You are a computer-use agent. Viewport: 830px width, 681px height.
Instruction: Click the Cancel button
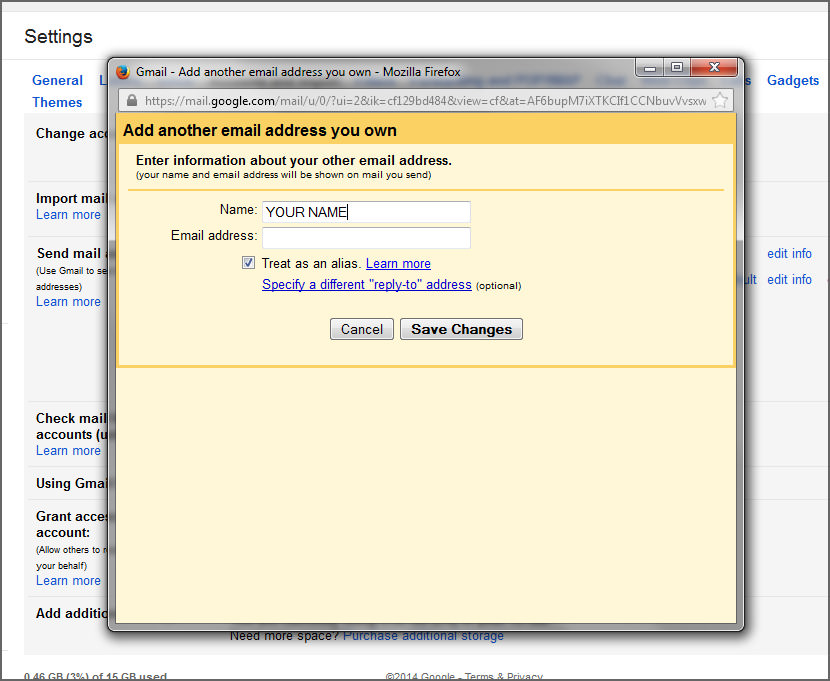coord(362,329)
